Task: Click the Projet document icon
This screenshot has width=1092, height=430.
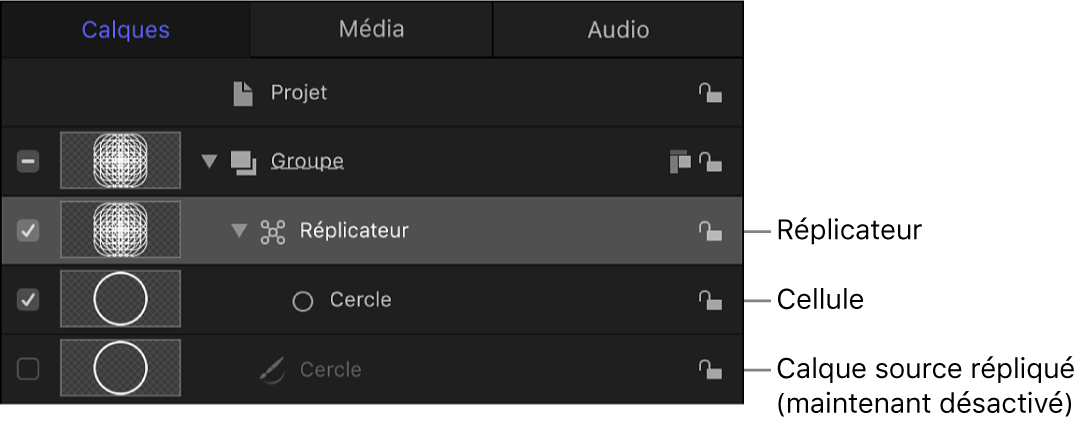Action: tap(242, 94)
